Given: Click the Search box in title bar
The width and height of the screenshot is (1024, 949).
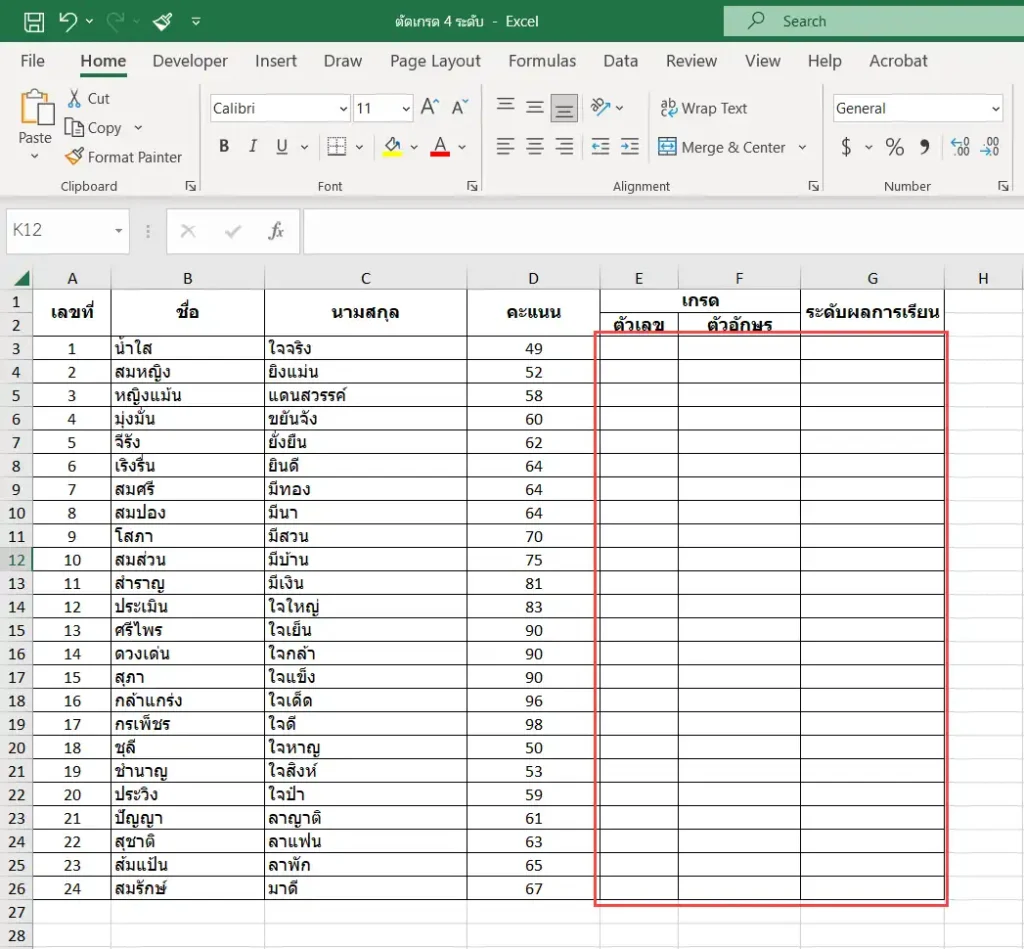Looking at the screenshot, I should (874, 21).
